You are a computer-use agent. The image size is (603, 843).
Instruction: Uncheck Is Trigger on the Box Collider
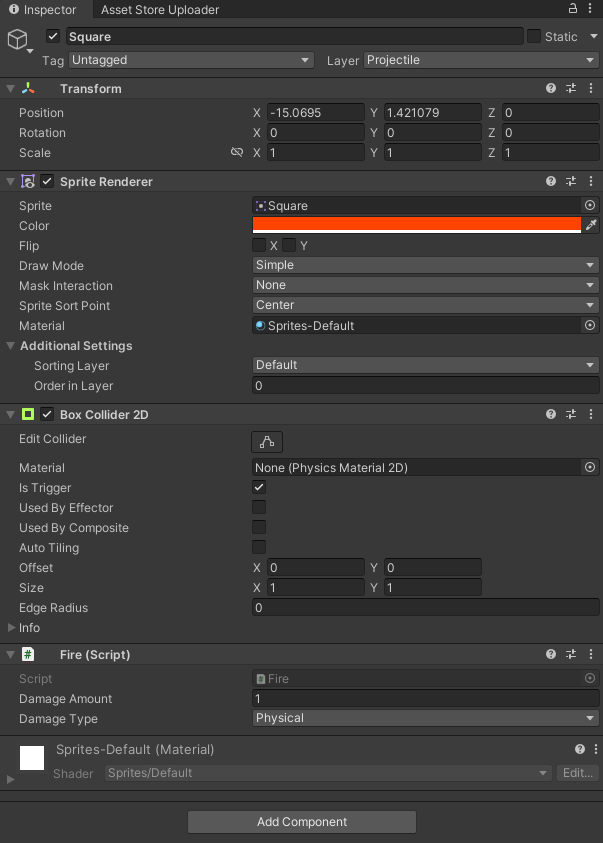pyautogui.click(x=258, y=488)
